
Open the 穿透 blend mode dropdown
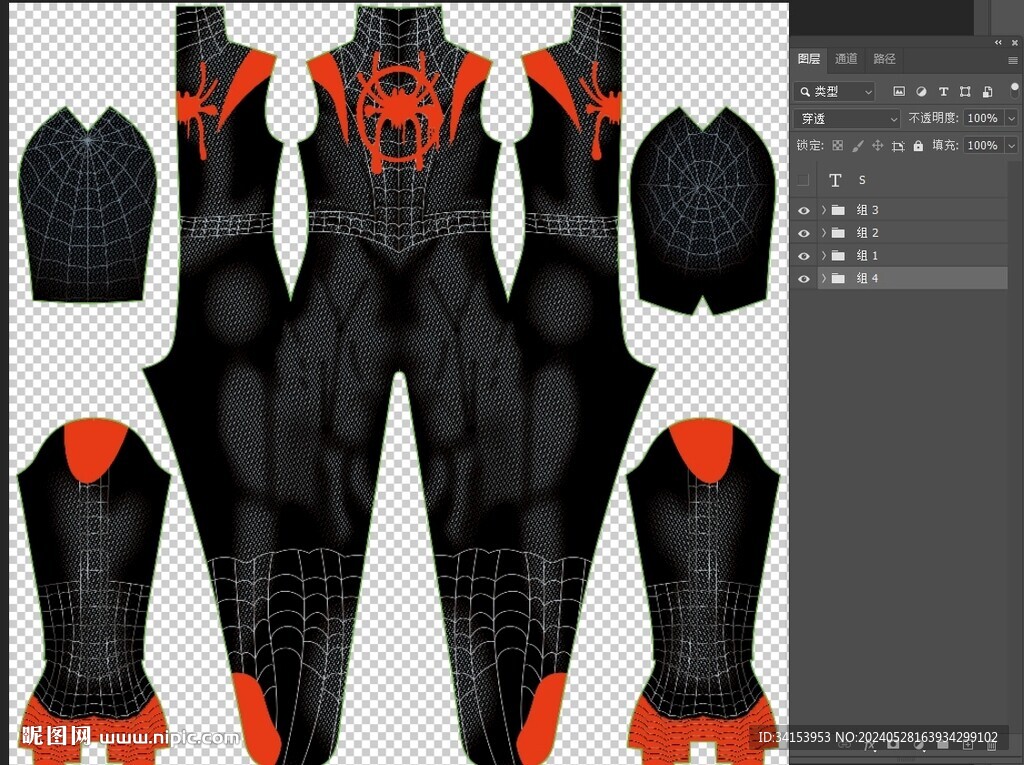click(x=848, y=118)
